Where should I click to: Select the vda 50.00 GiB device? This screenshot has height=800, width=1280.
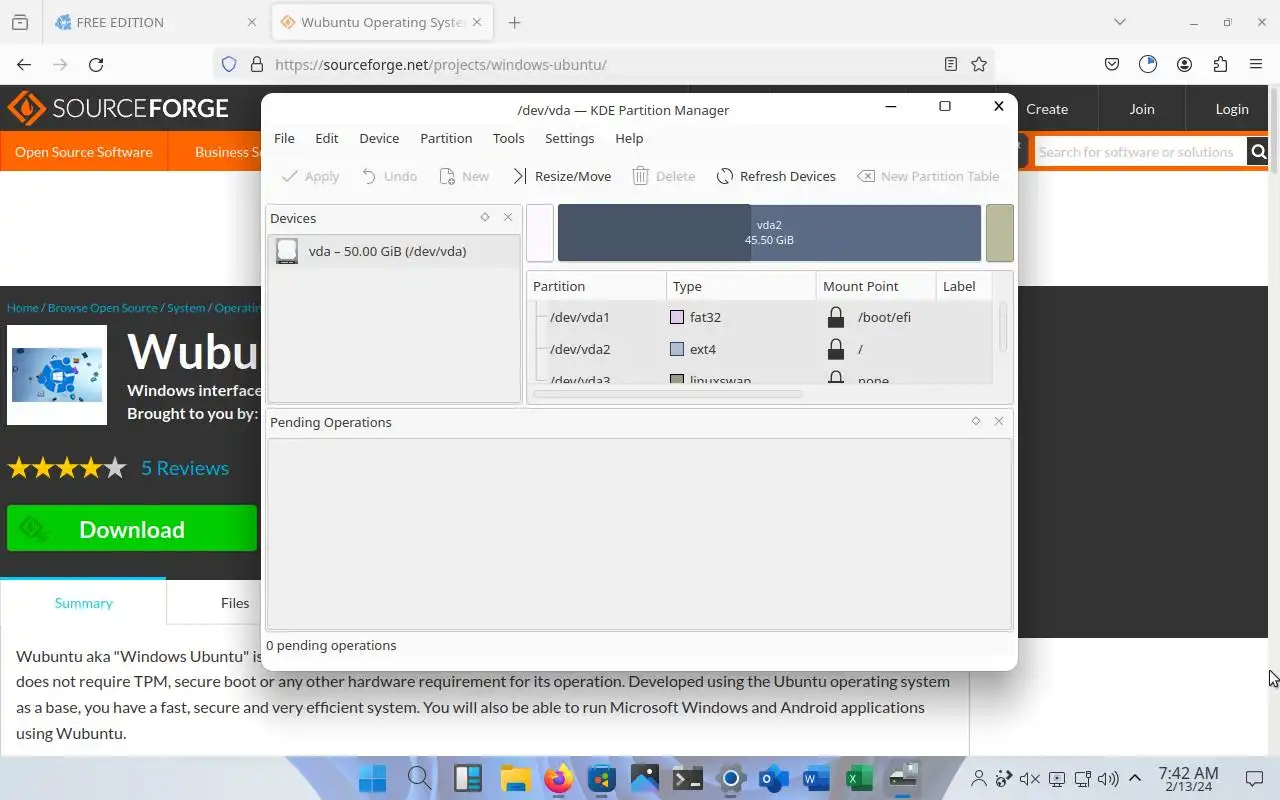(394, 251)
